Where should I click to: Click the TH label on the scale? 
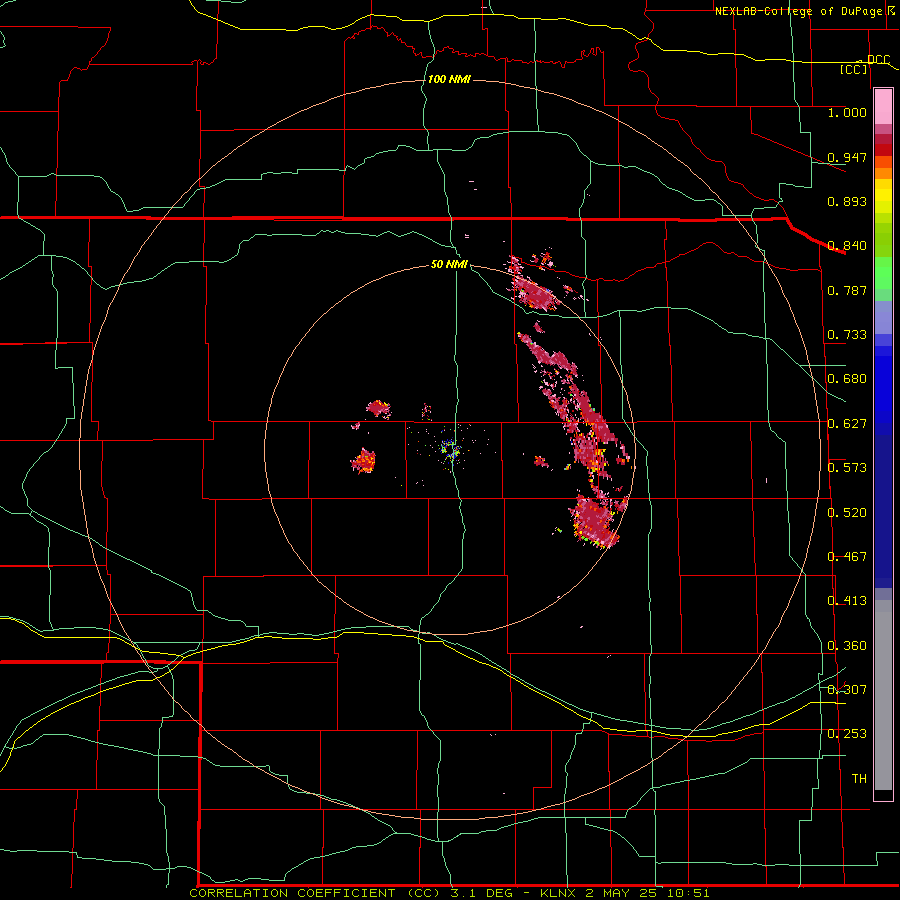click(x=859, y=779)
